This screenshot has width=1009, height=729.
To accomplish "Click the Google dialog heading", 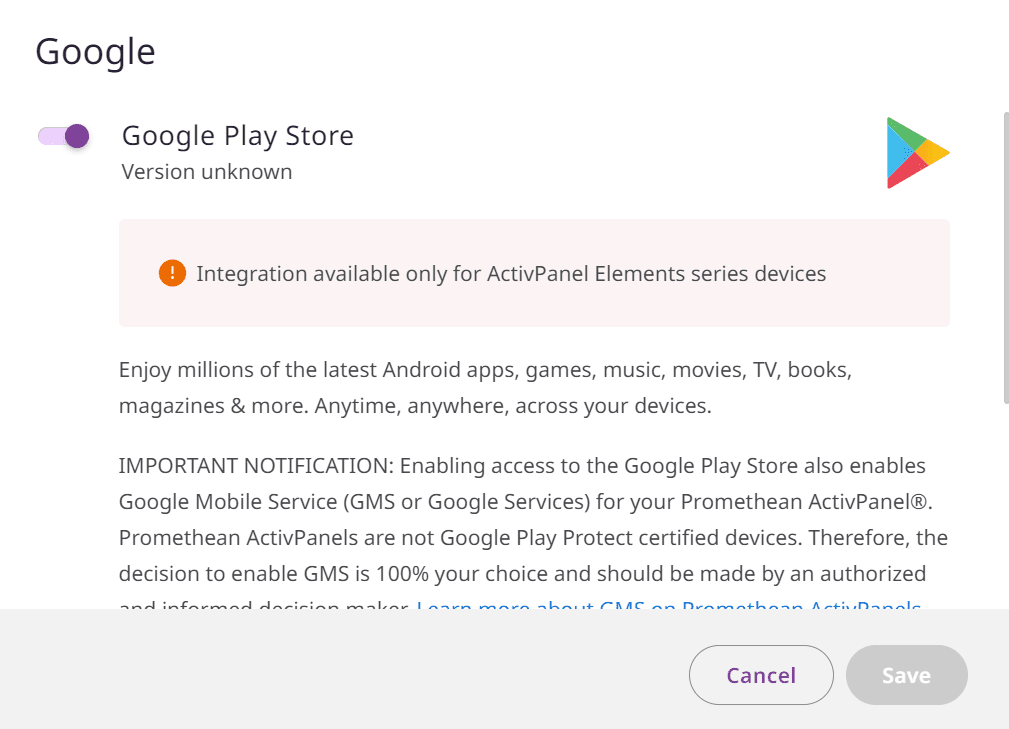I will coord(95,51).
